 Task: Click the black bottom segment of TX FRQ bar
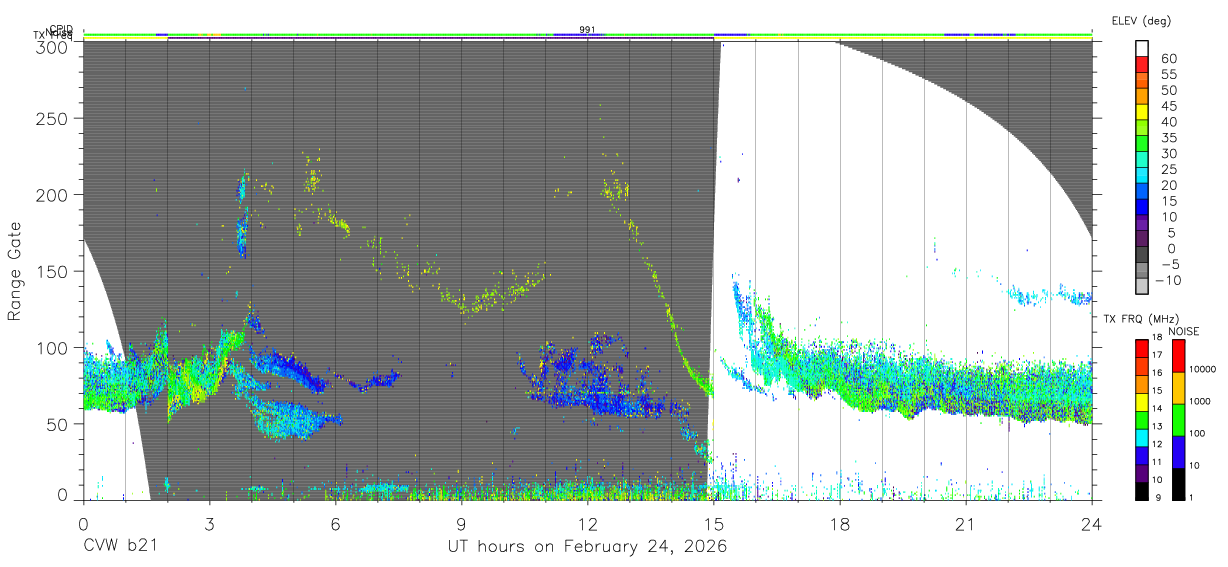point(1142,491)
